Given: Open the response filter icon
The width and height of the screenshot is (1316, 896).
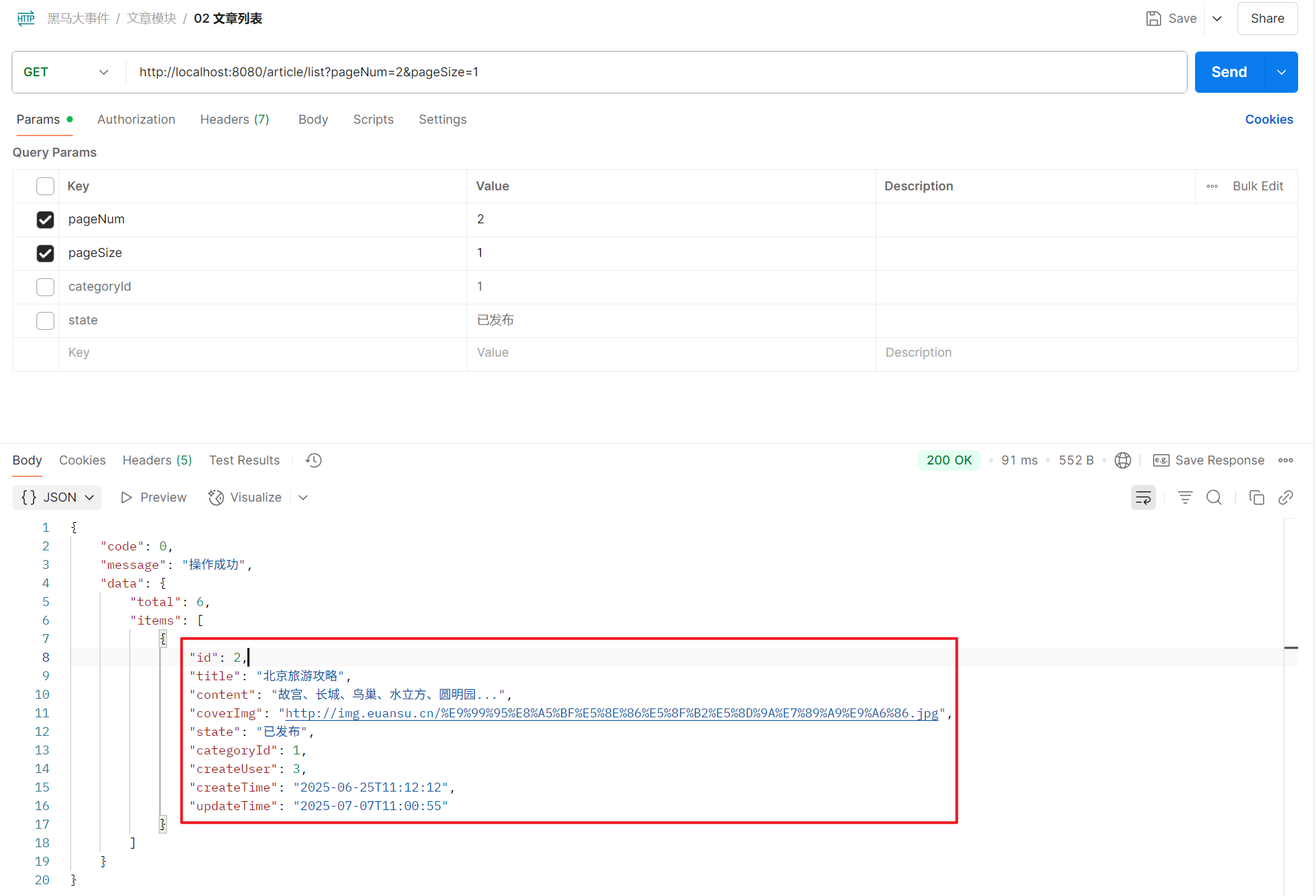Looking at the screenshot, I should [x=1185, y=497].
